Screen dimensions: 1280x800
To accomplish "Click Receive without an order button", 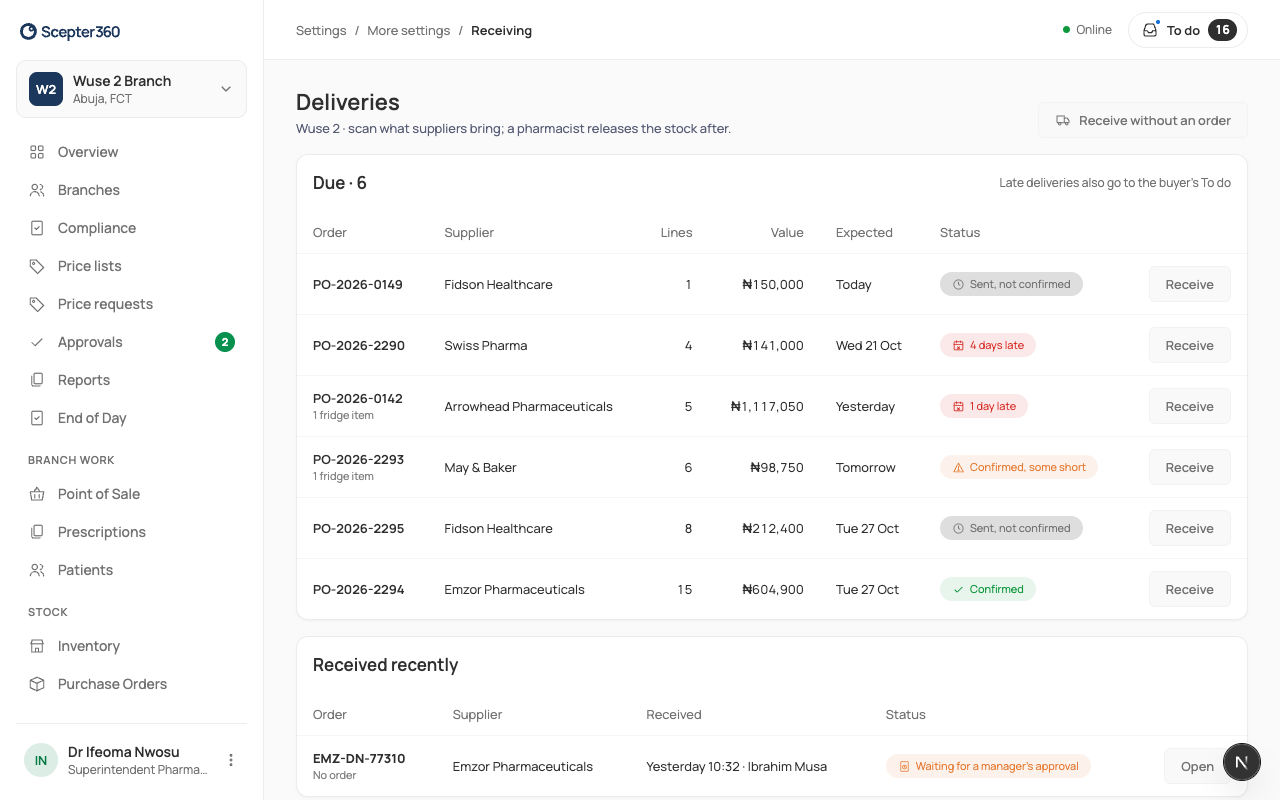I will (1143, 121).
